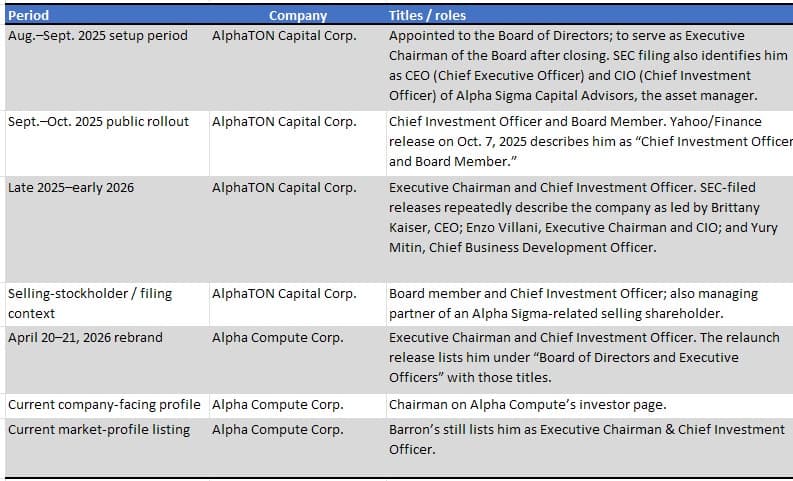Select the Selling-stockholder / filing context cell
The width and height of the screenshot is (793, 481).
tap(107, 304)
